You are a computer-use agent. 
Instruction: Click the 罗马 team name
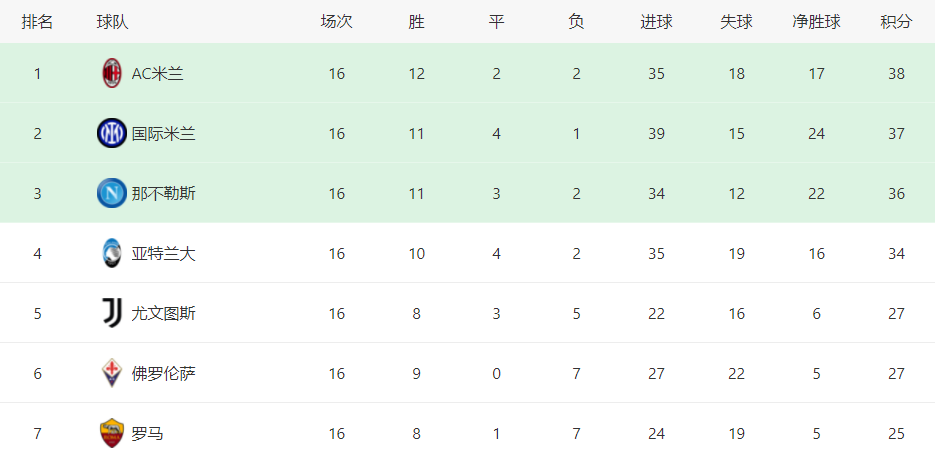click(147, 434)
